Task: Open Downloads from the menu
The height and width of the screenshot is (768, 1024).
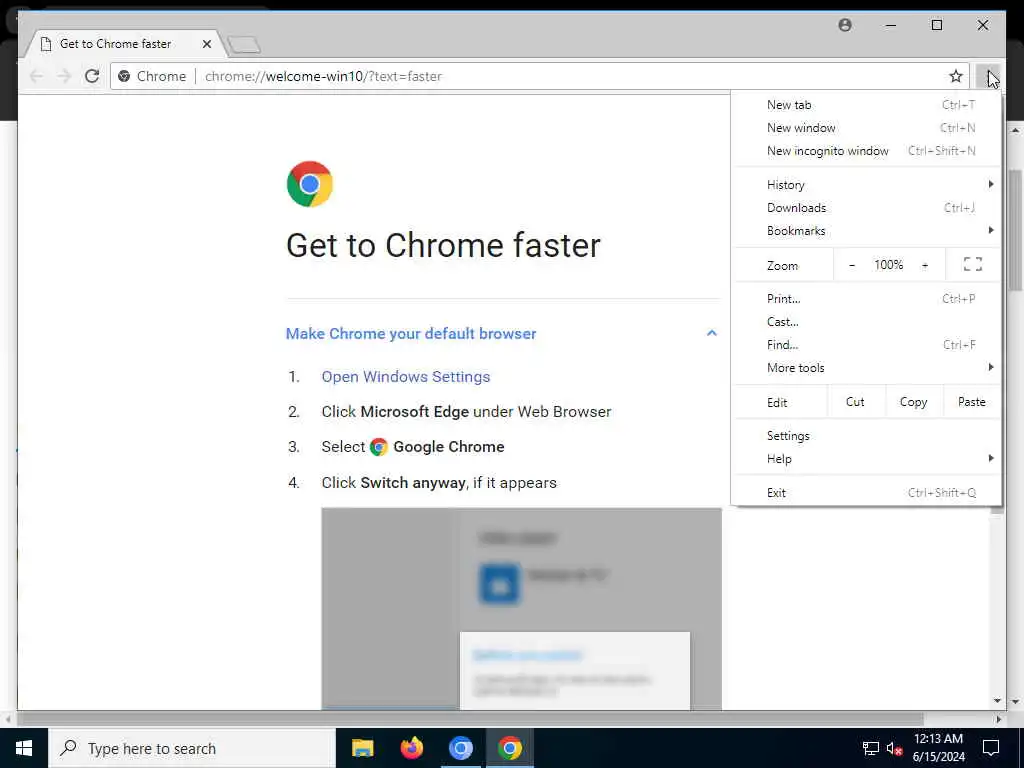Action: 866,208
